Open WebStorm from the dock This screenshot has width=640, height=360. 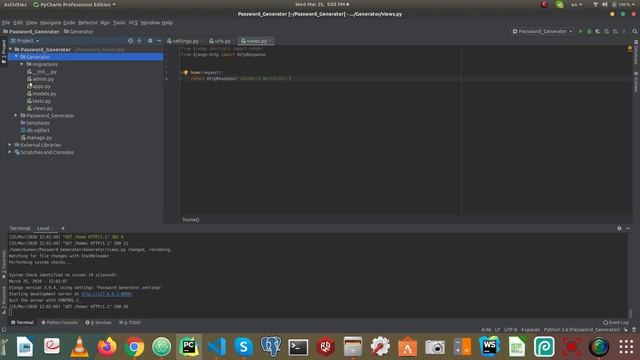[489, 347]
